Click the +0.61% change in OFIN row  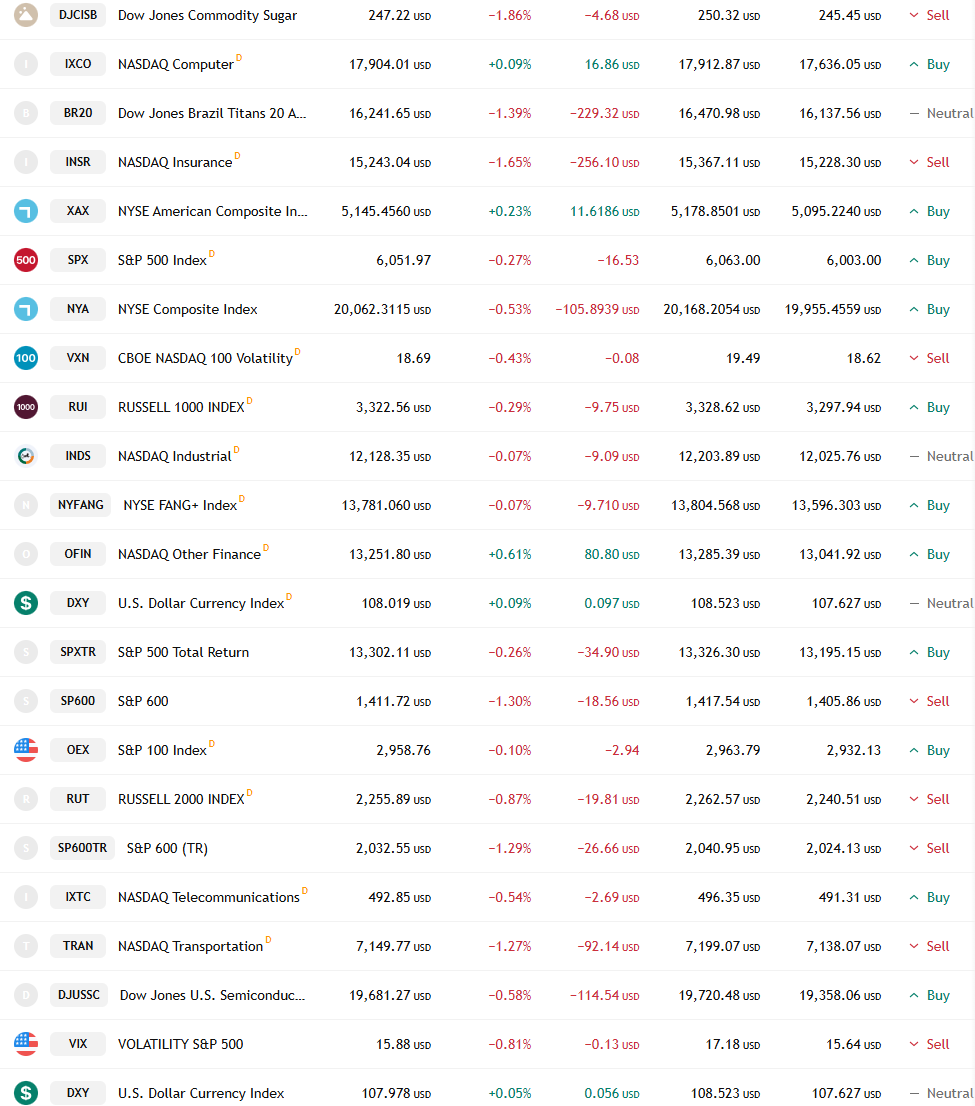pyautogui.click(x=510, y=554)
